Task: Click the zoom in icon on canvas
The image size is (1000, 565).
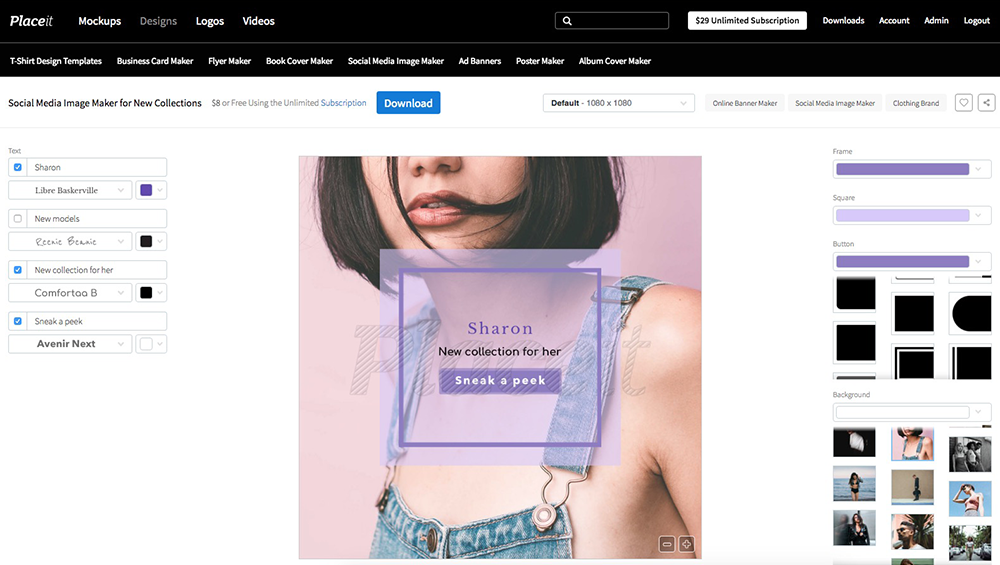Action: (686, 544)
